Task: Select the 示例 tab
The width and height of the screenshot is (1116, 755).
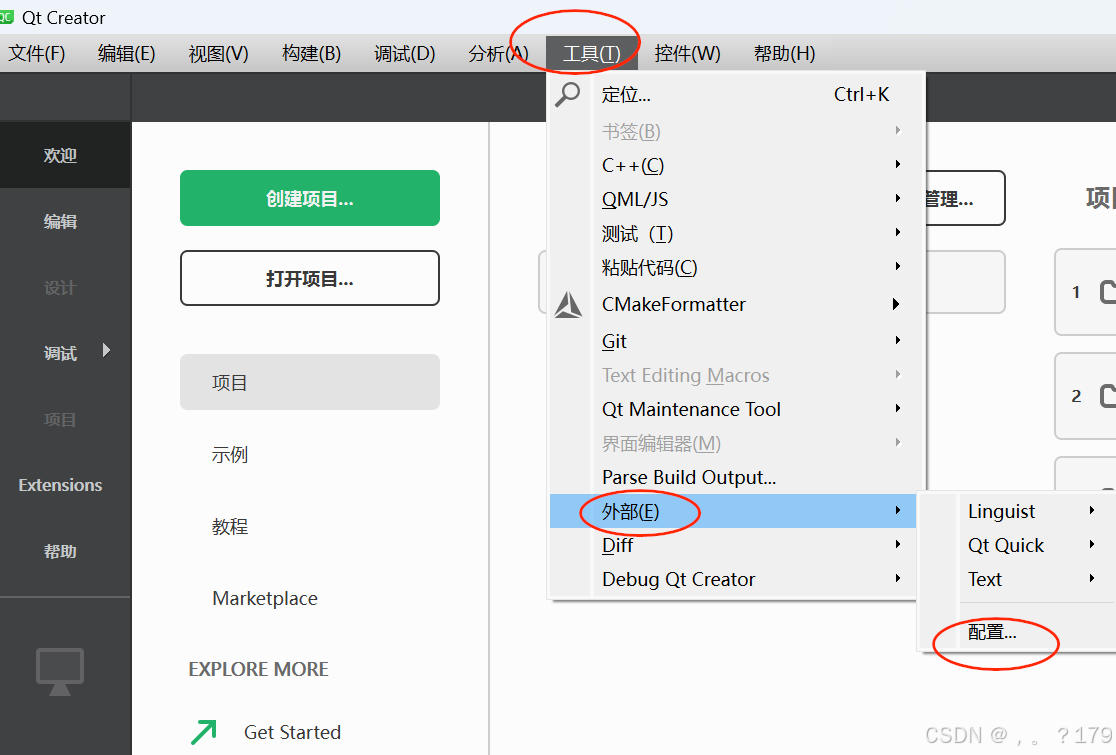Action: (x=230, y=454)
